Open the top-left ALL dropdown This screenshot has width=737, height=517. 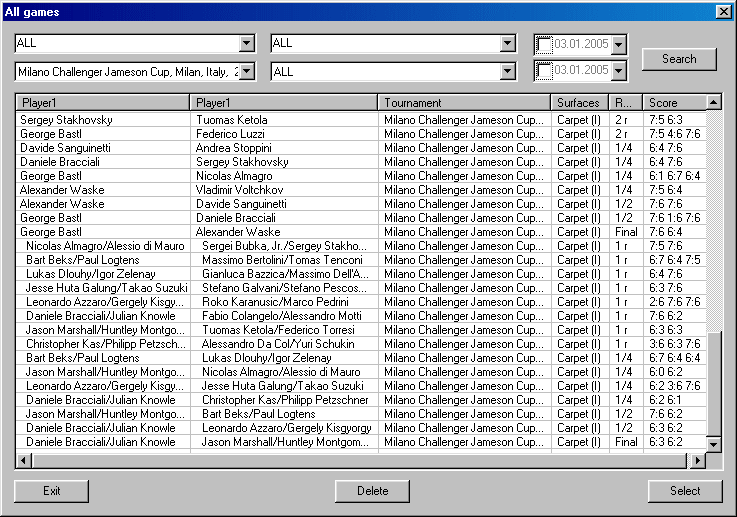tap(246, 44)
